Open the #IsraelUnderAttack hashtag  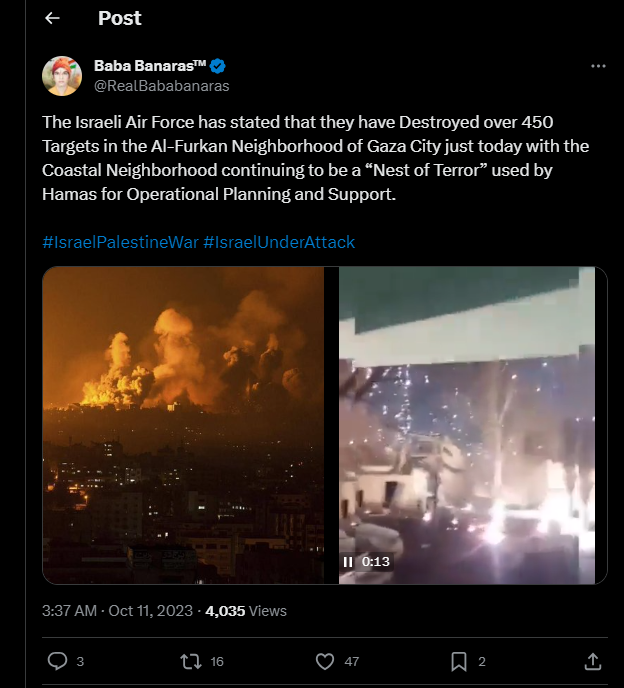tap(279, 242)
